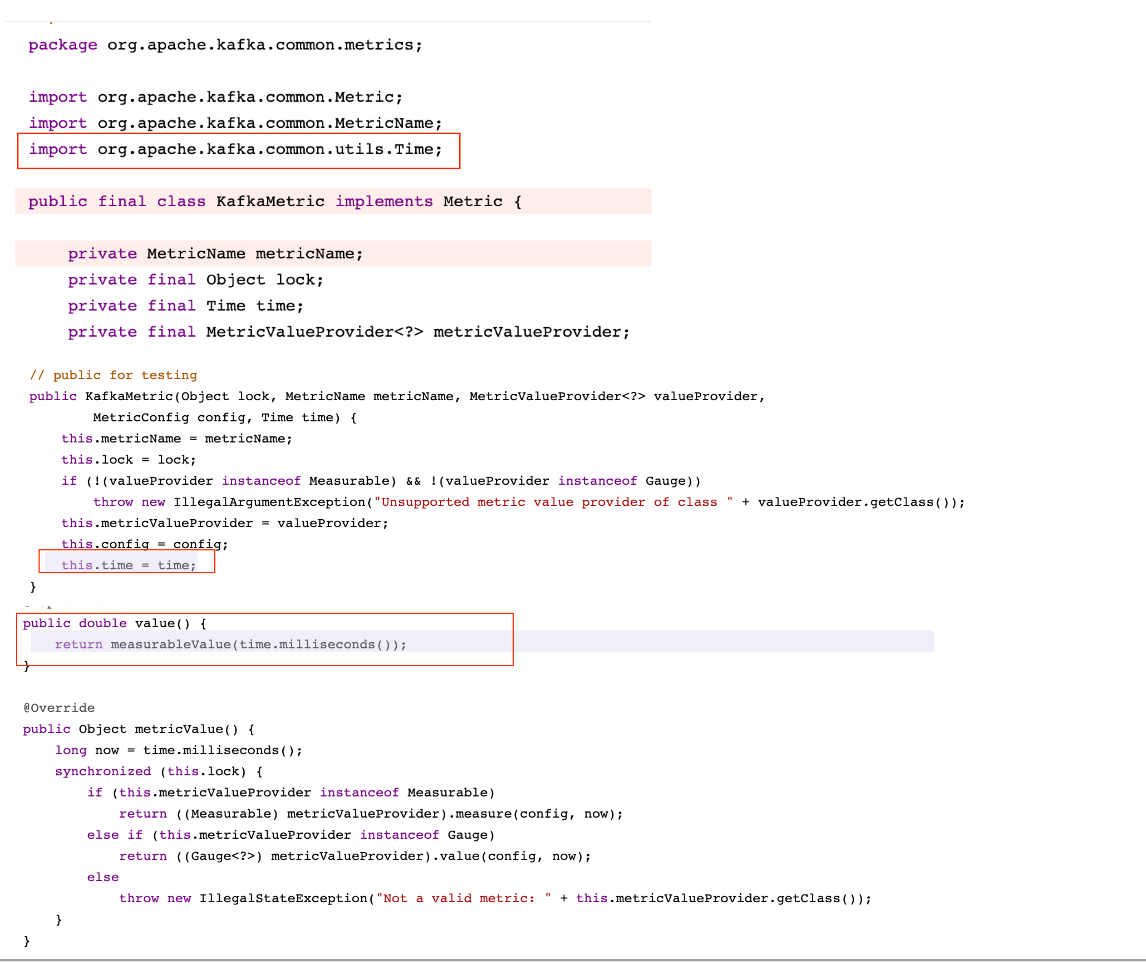The height and width of the screenshot is (962, 1146).
Task: Click the valueProvider instanceof Measurable condition line
Action: tap(381, 481)
